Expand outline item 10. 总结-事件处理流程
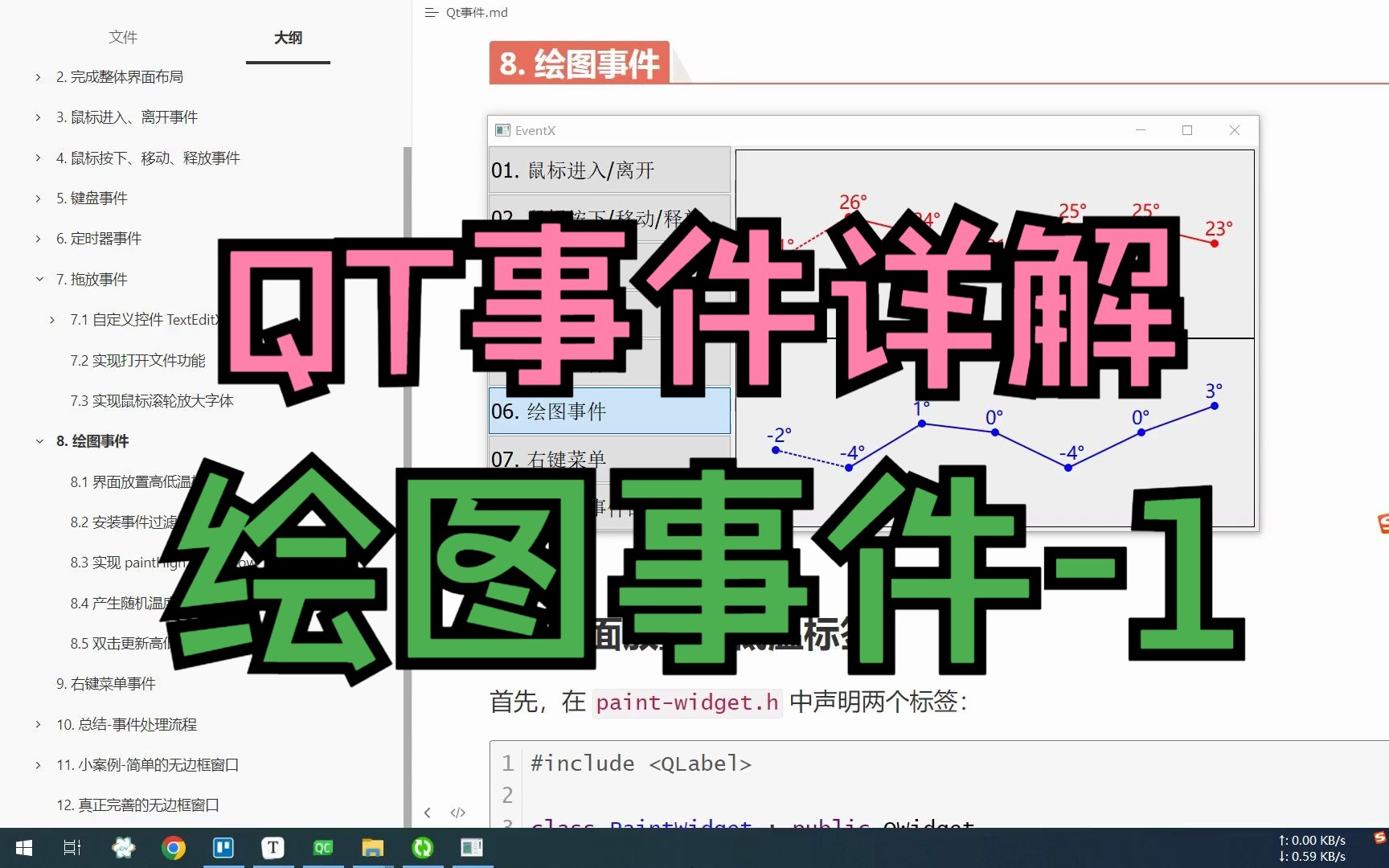 click(x=38, y=725)
